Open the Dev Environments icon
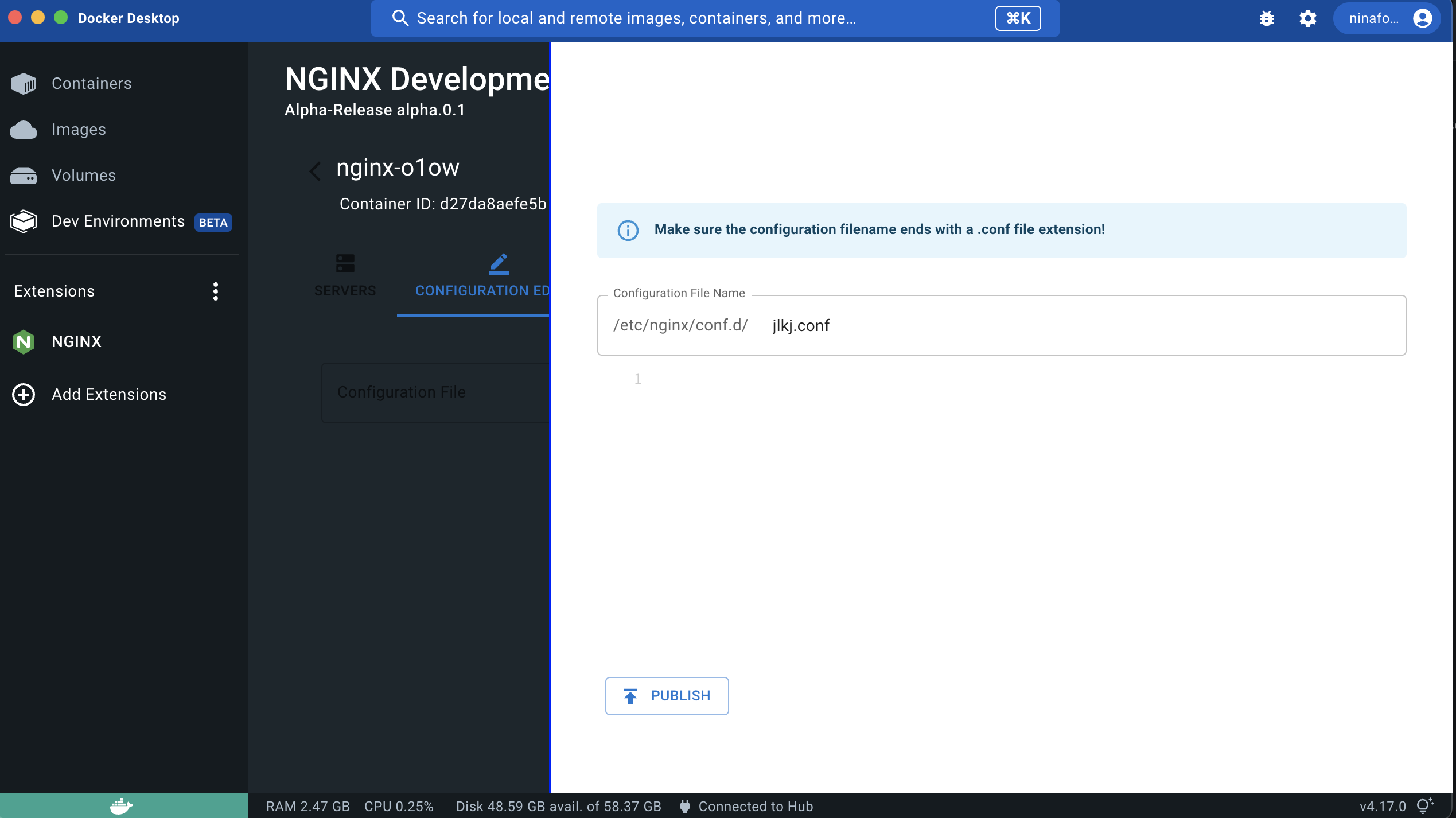1456x818 pixels. [x=24, y=221]
